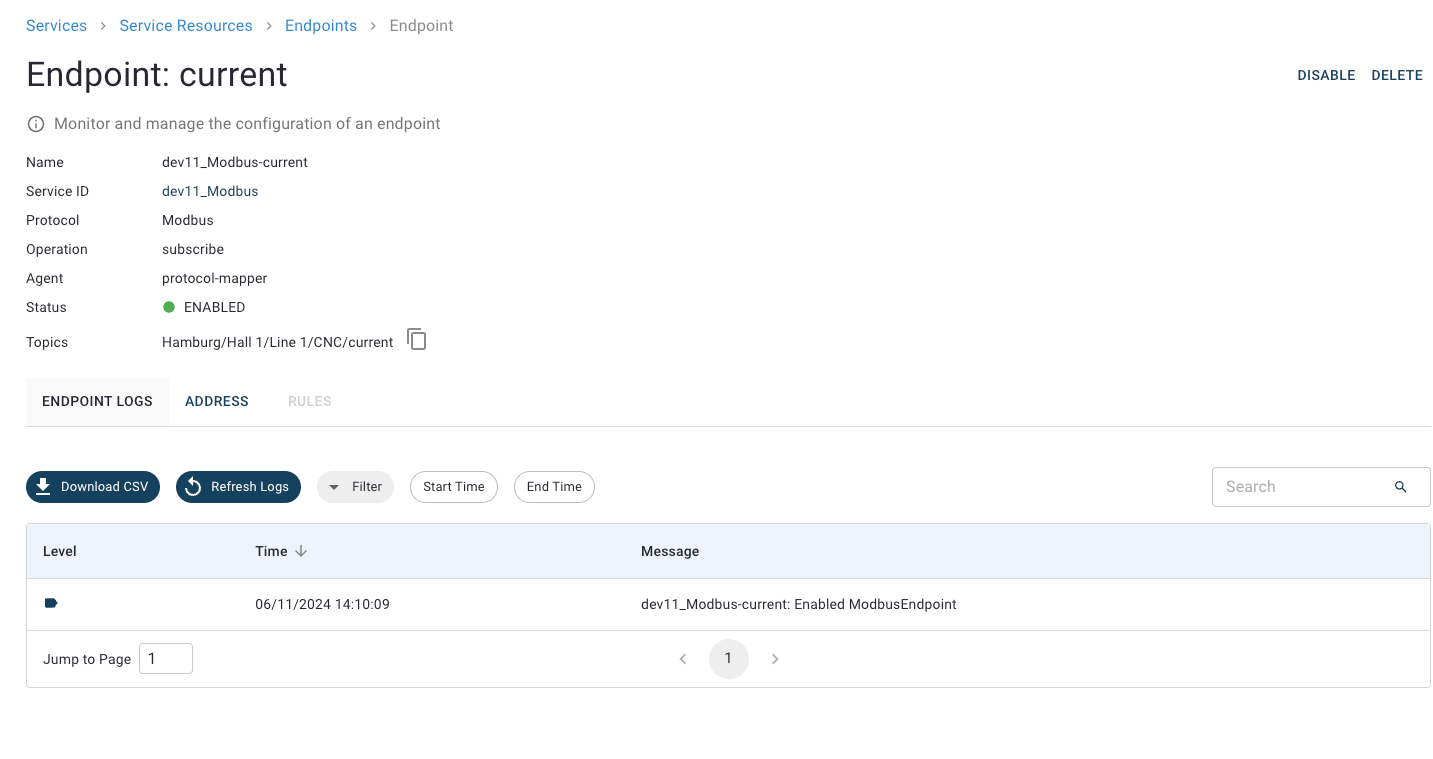Switch to the Address tab
Image resolution: width=1433 pixels, height=759 pixels.
[216, 401]
